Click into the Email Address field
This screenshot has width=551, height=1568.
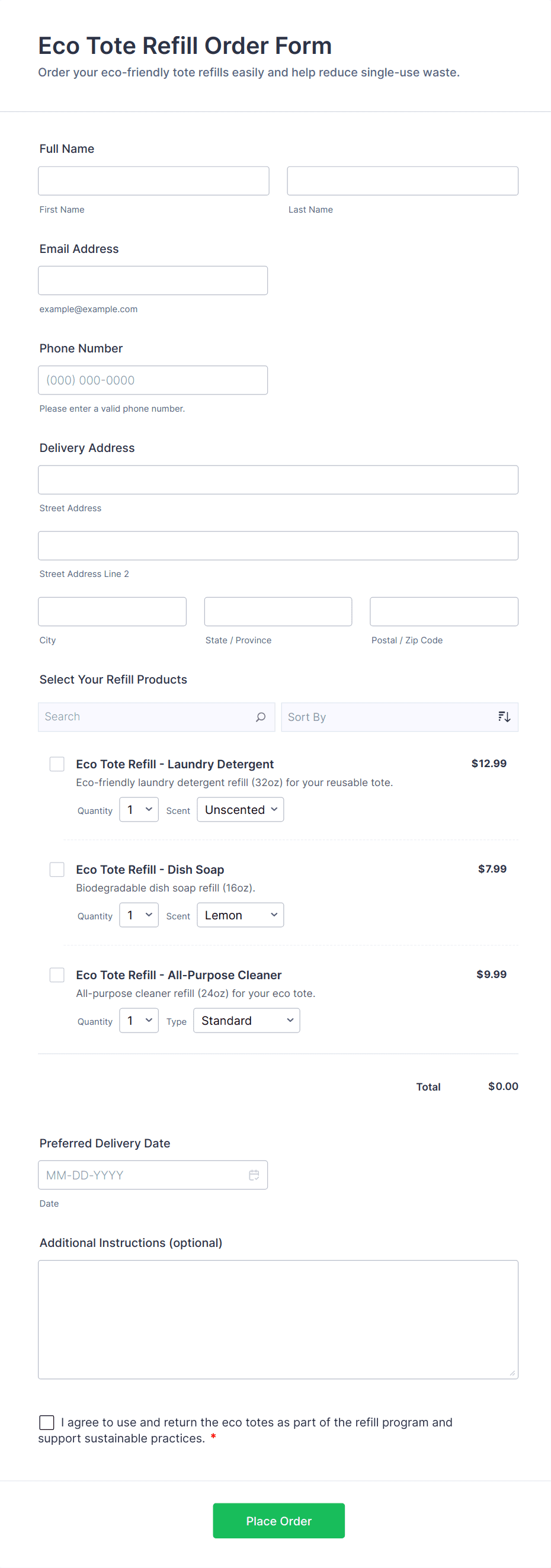coord(153,281)
